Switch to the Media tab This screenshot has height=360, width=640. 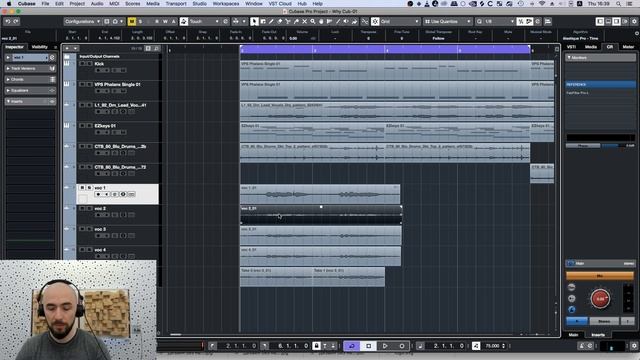pyautogui.click(x=591, y=47)
